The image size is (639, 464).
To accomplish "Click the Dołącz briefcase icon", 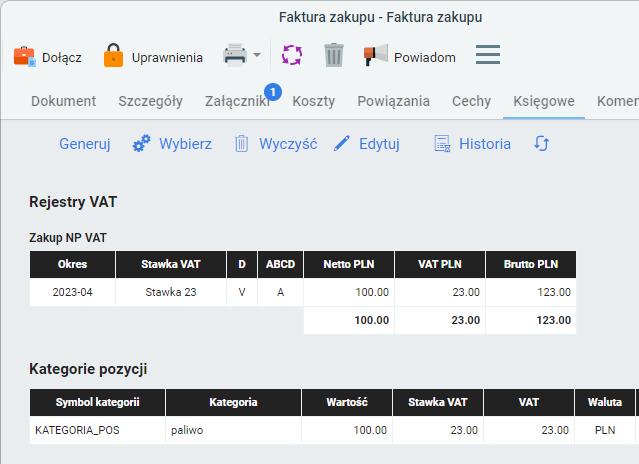I will pyautogui.click(x=24, y=56).
